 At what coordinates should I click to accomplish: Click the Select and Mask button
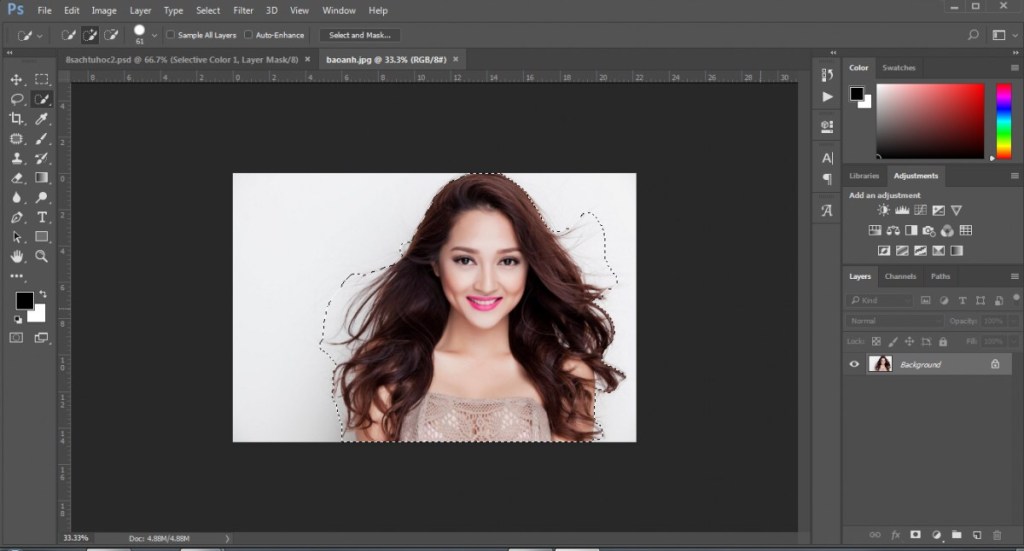coord(359,35)
